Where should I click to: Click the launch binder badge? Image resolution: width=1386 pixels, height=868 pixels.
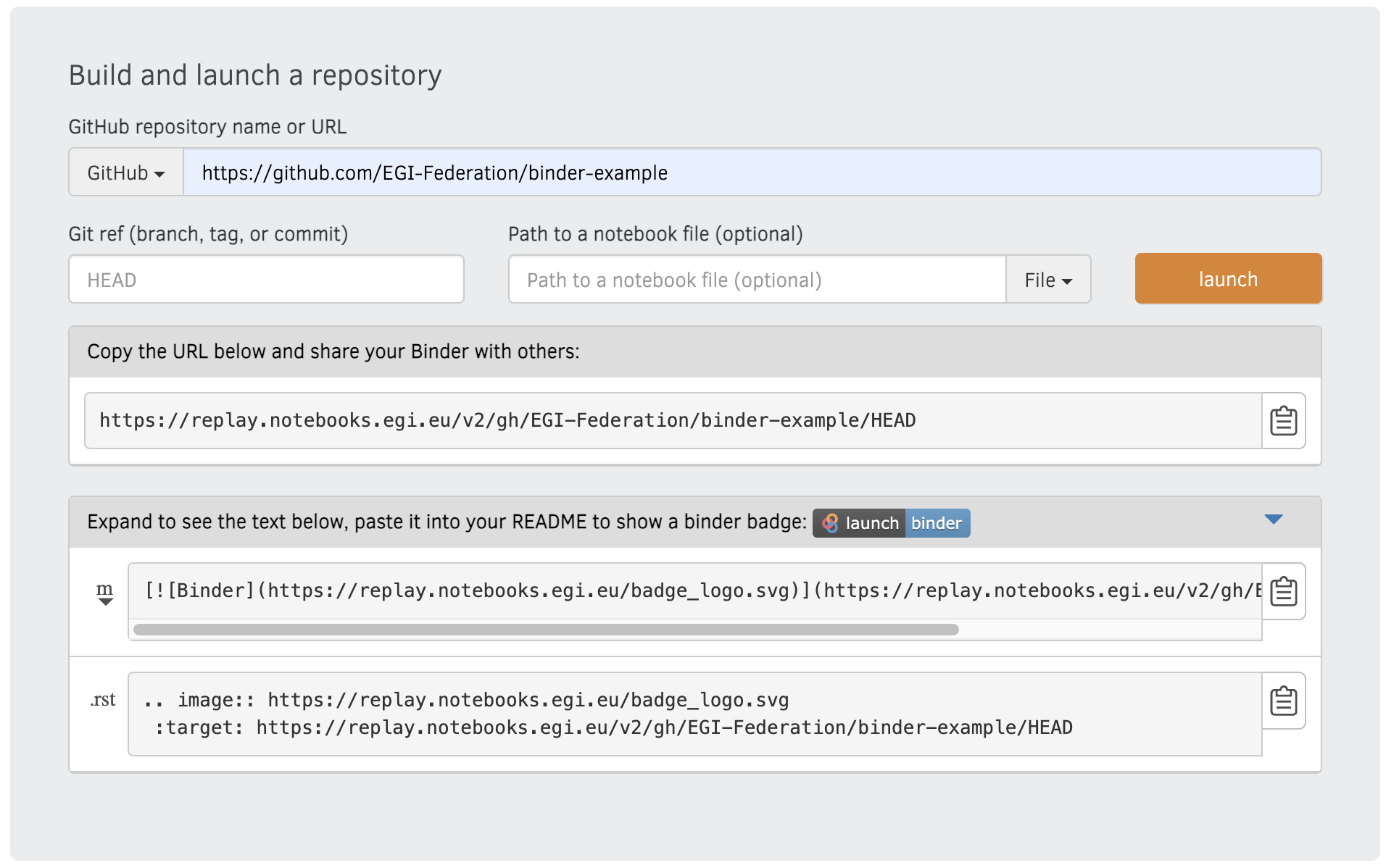(891, 523)
